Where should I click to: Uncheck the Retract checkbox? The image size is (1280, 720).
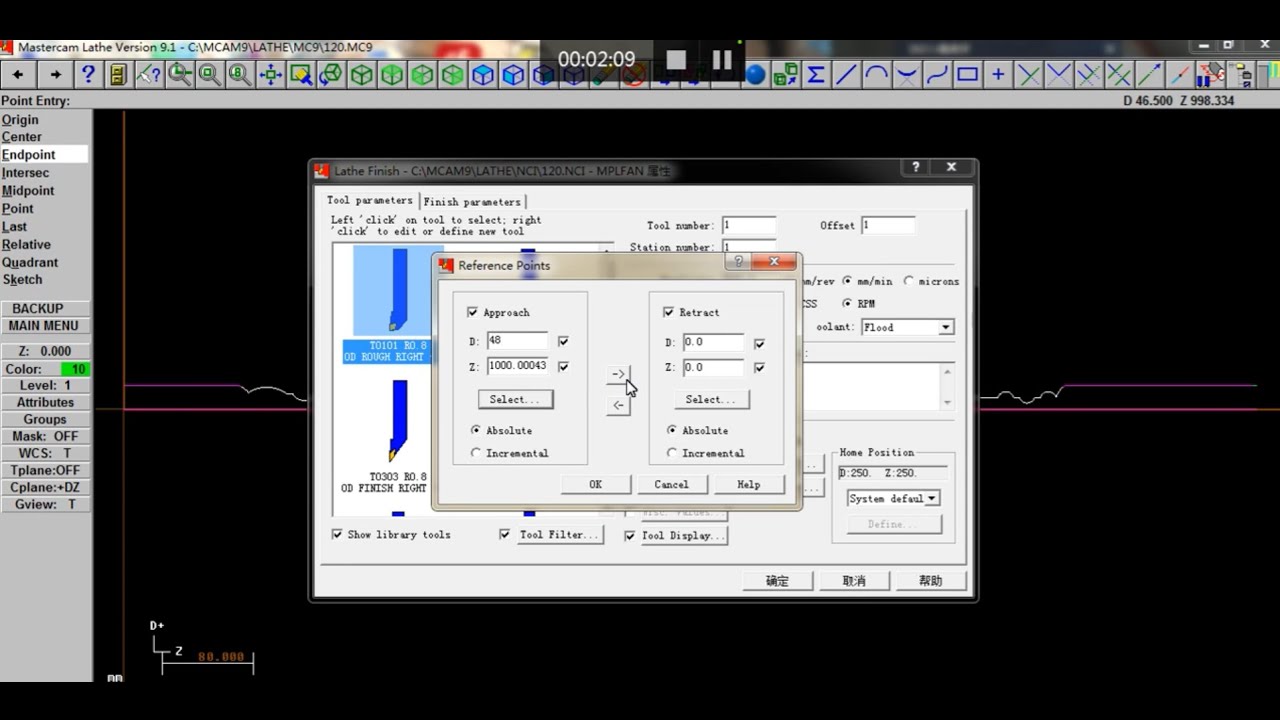(x=669, y=312)
